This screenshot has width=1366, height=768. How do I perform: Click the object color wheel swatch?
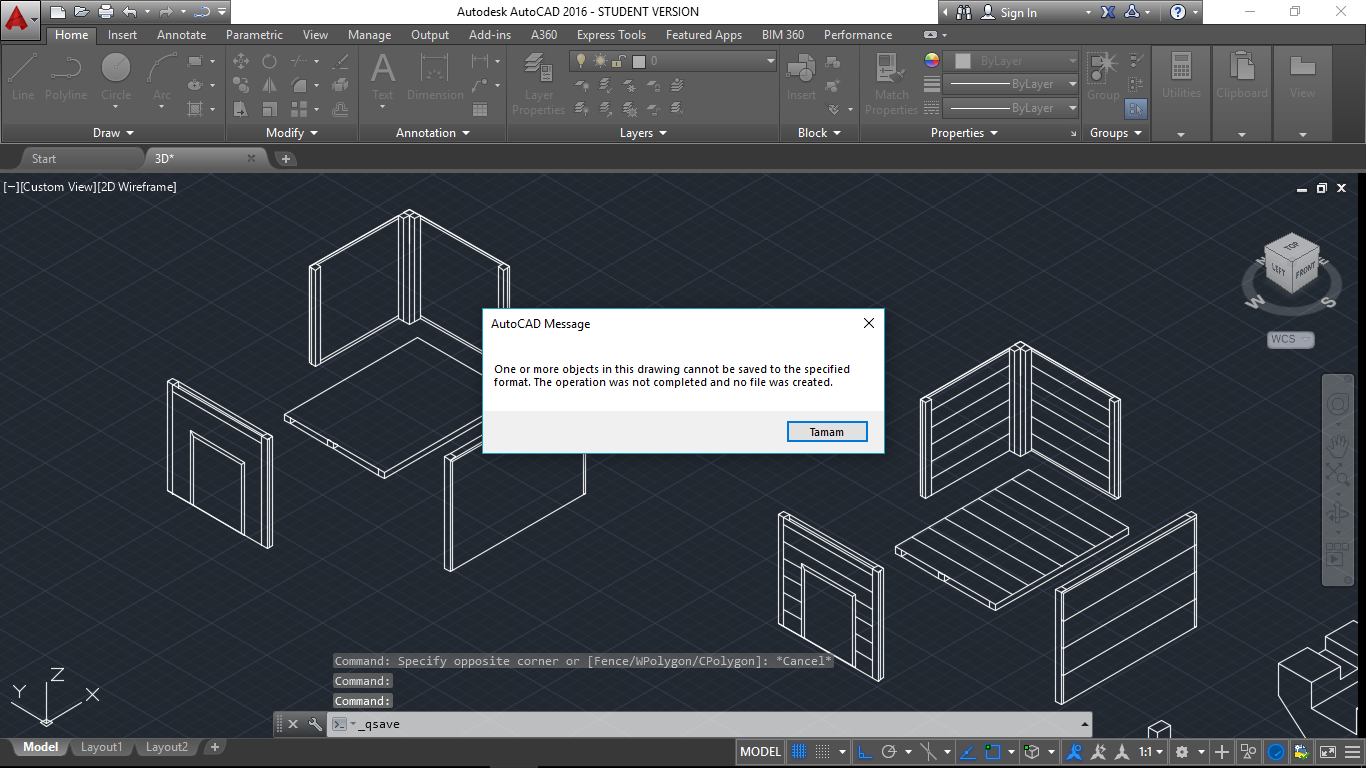(932, 61)
